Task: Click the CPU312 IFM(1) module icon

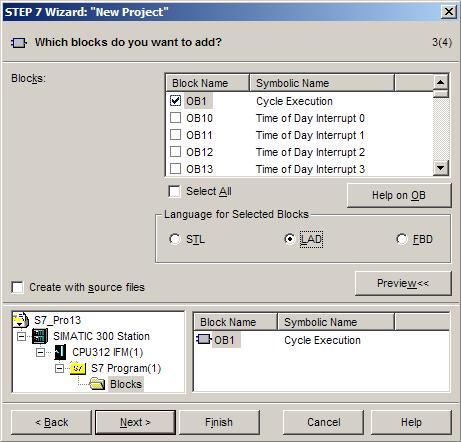Action: click(60, 352)
